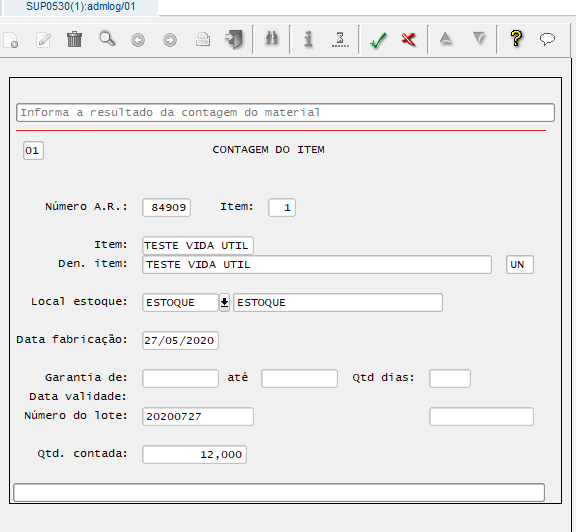Viewport: 576px width, 532px height.
Task: Click the CONTAGEM DO ITEM heading
Action: 269,150
